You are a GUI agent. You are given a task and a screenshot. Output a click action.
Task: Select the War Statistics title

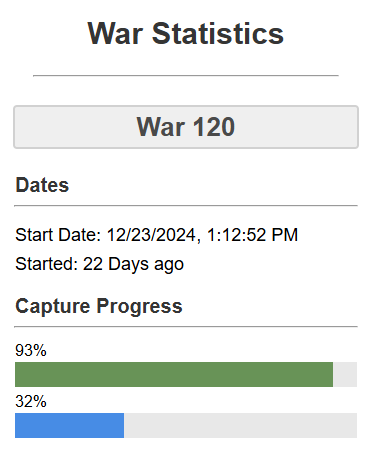point(186,33)
